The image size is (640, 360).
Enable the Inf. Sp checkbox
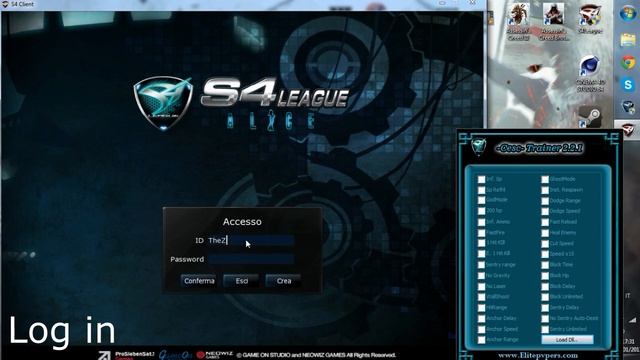[482, 179]
